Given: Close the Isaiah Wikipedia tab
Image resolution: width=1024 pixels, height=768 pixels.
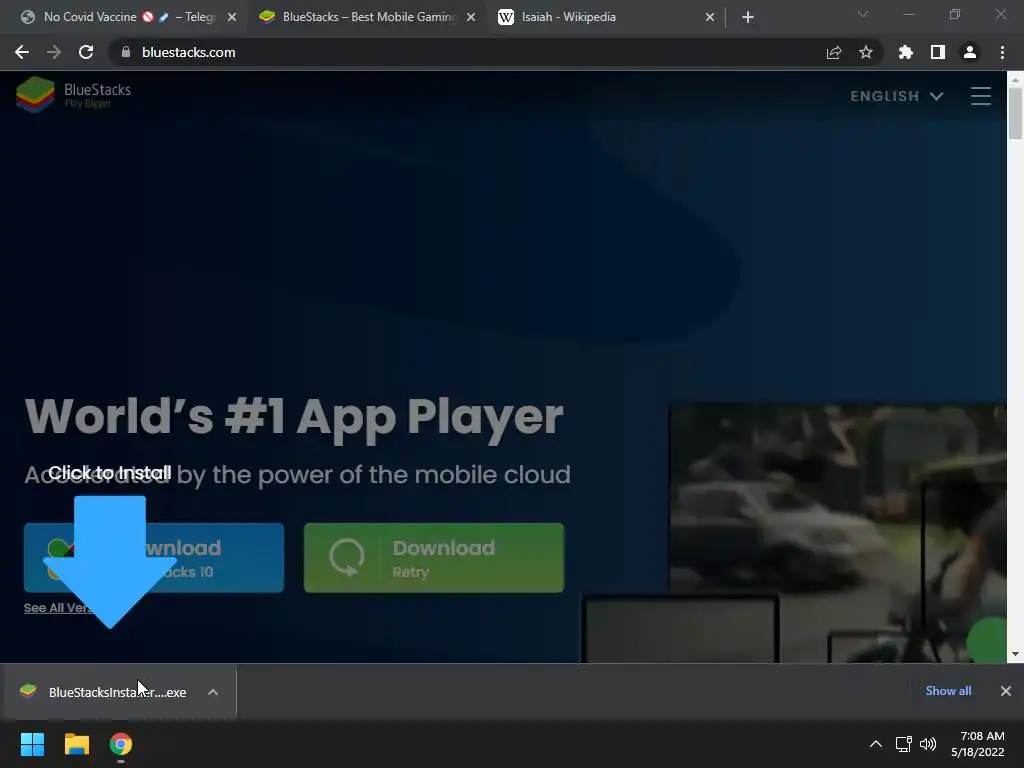Looking at the screenshot, I should click(x=710, y=17).
